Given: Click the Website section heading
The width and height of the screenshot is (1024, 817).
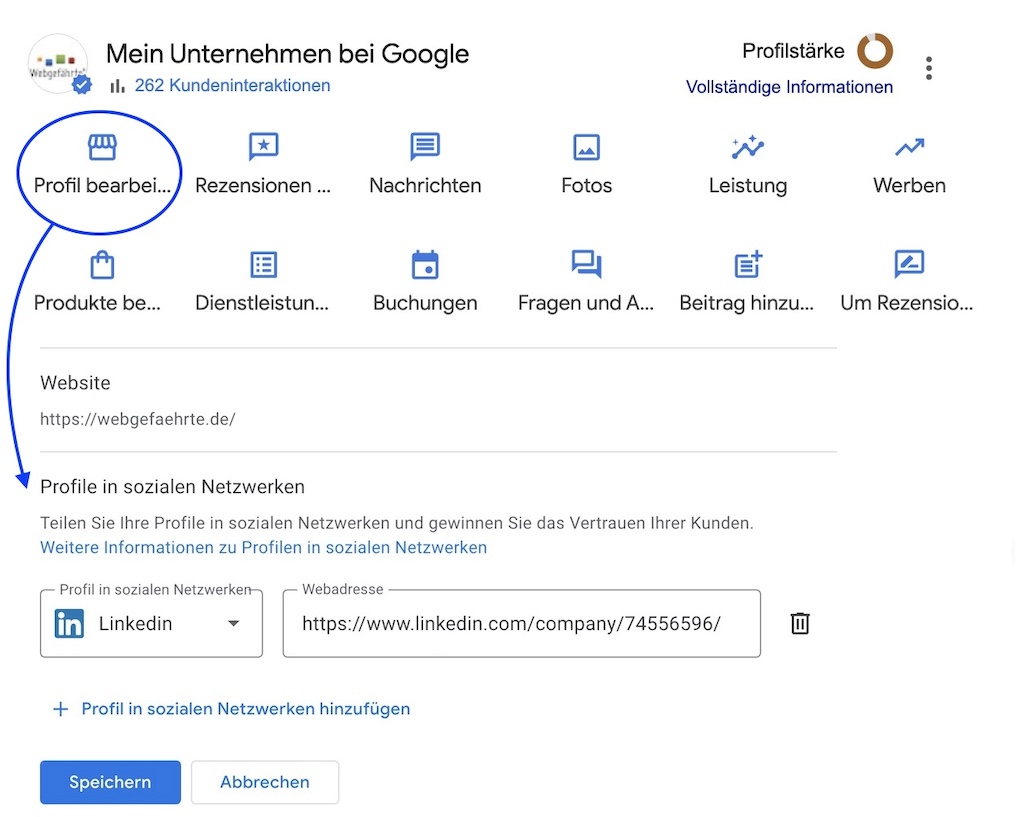Looking at the screenshot, I should (x=75, y=383).
